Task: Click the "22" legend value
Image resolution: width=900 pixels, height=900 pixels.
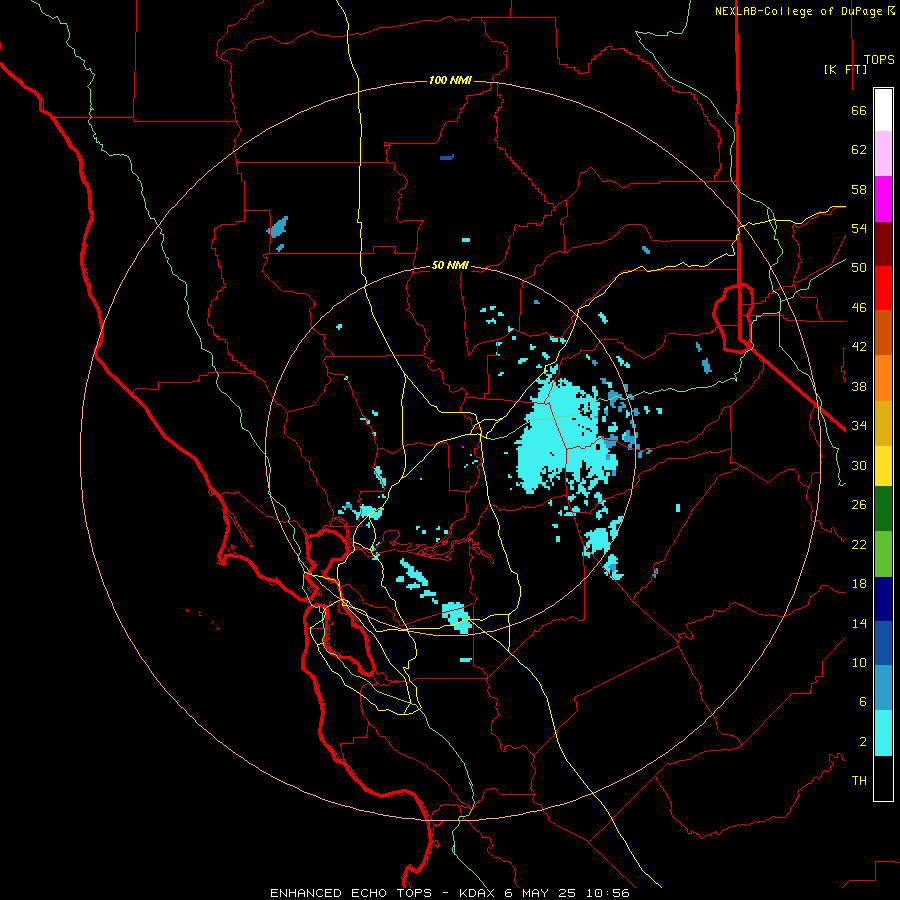Action: click(859, 545)
